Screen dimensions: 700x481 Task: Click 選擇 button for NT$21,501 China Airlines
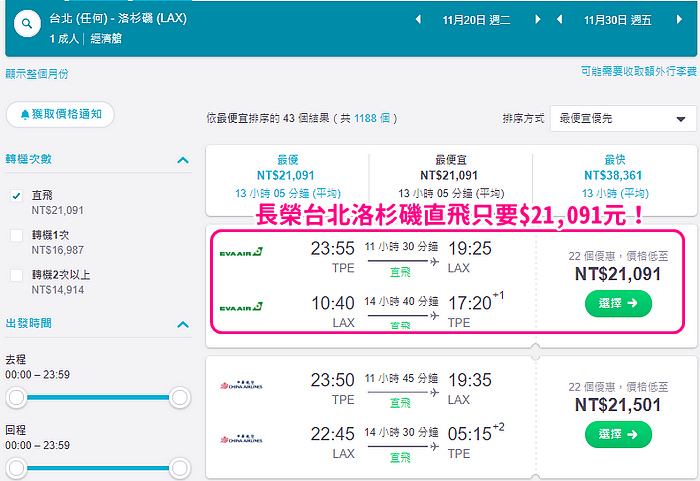(x=618, y=434)
